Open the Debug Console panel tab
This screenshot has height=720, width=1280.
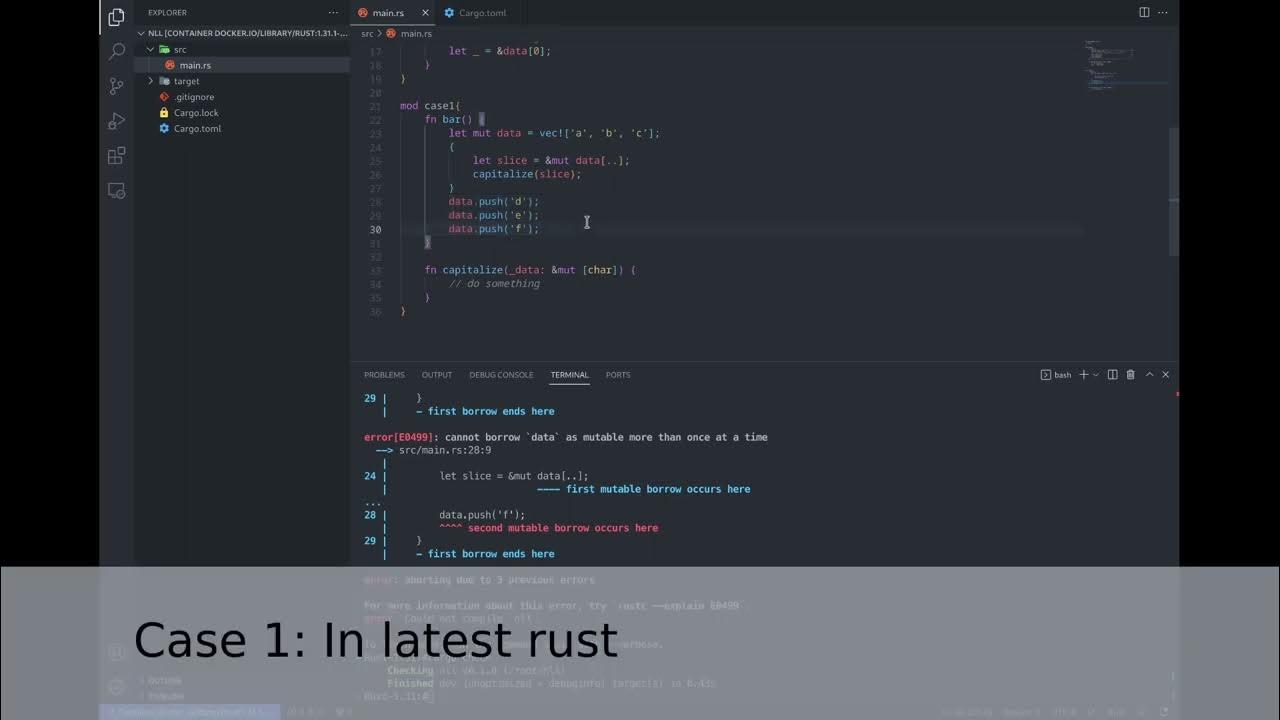click(x=501, y=375)
